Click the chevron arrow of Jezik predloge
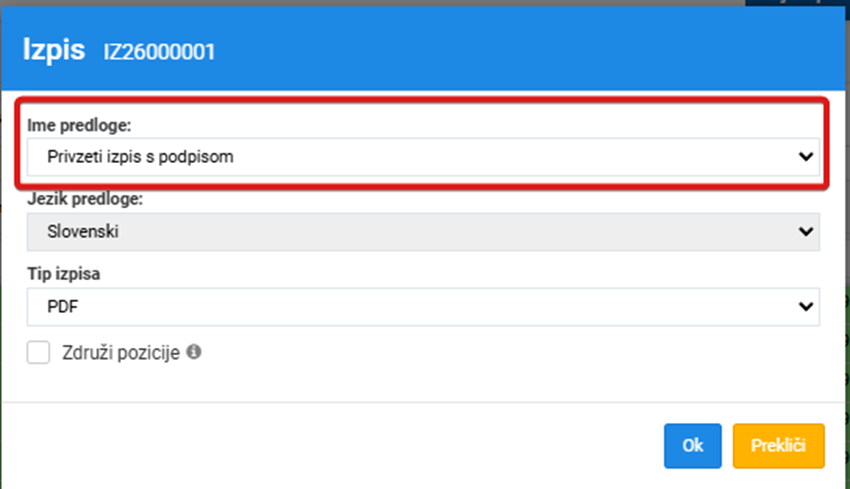 click(806, 231)
